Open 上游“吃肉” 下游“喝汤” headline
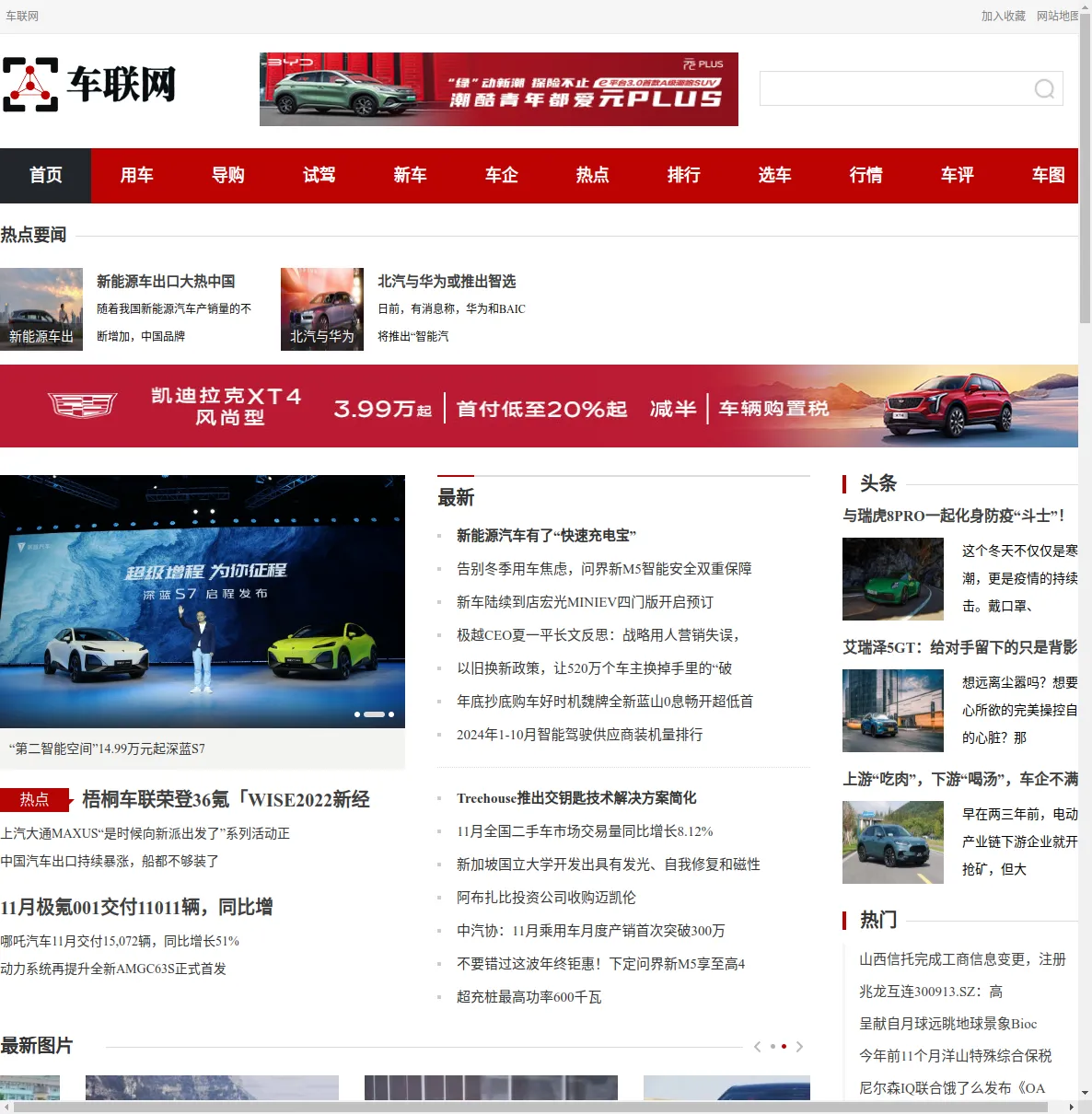Image resolution: width=1092 pixels, height=1114 pixels. [x=960, y=779]
